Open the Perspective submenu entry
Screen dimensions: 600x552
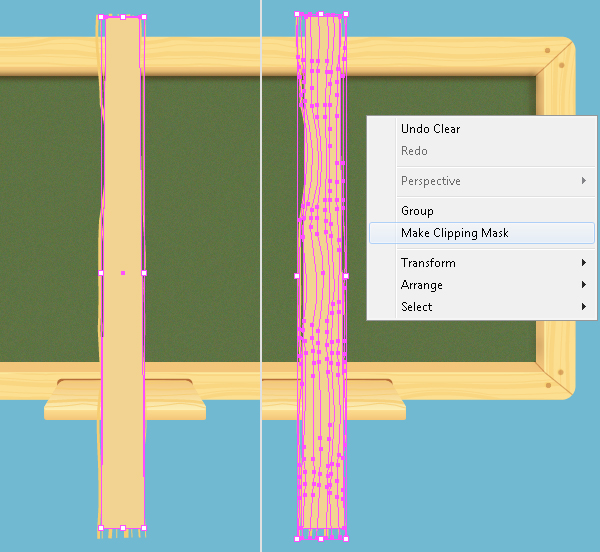tap(481, 181)
